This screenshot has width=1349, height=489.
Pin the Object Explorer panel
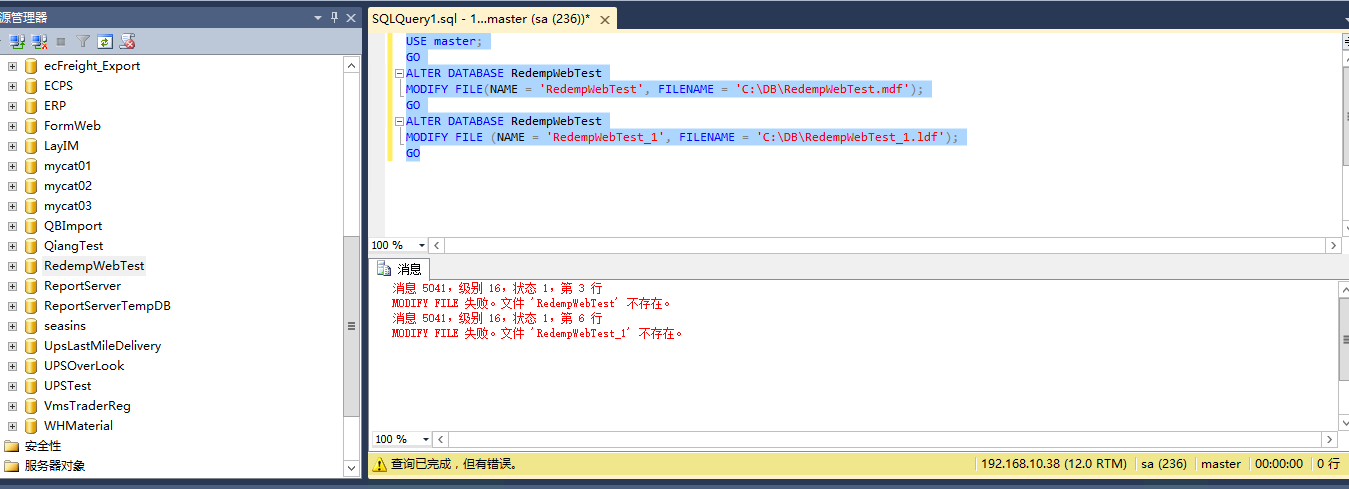click(x=335, y=18)
